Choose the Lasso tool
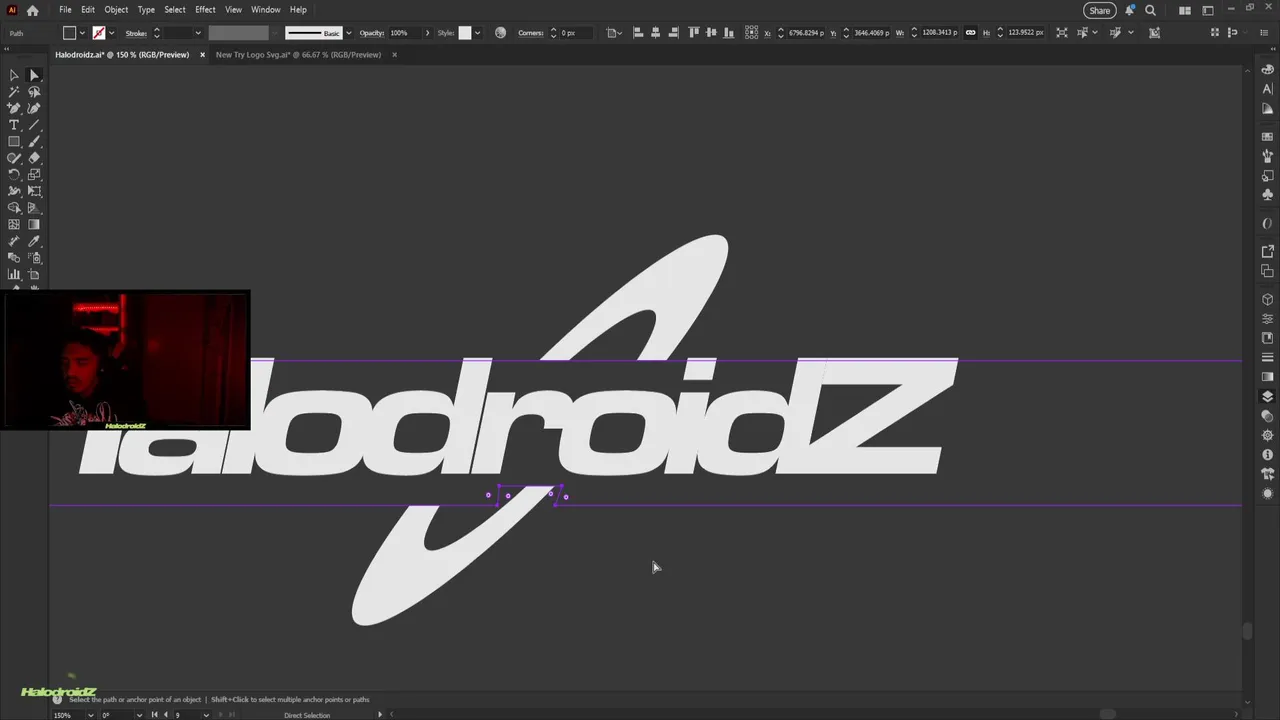Viewport: 1280px width, 720px height. tap(34, 92)
